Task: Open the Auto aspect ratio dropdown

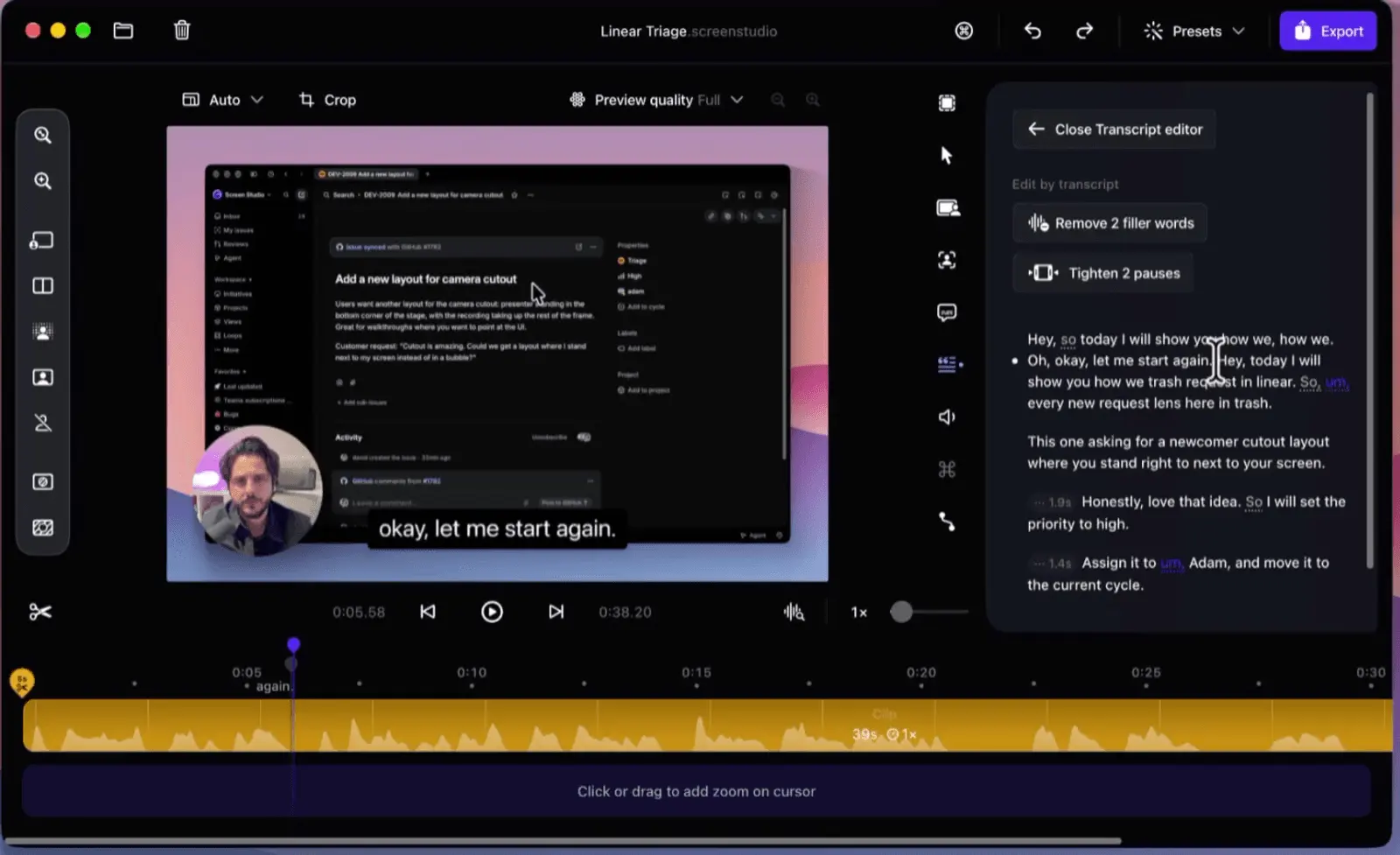Action: tap(222, 100)
